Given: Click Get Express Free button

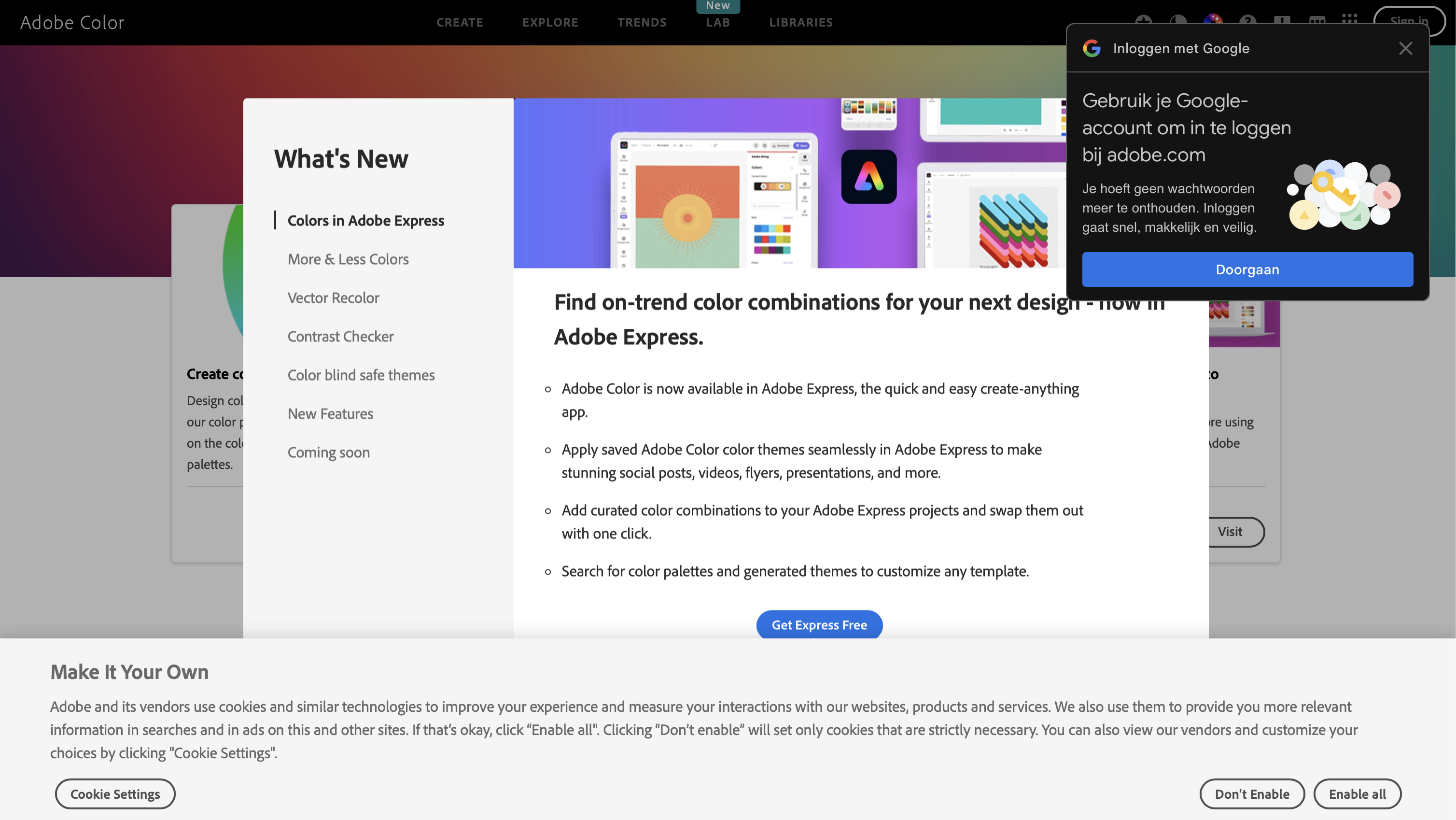Looking at the screenshot, I should (x=819, y=624).
